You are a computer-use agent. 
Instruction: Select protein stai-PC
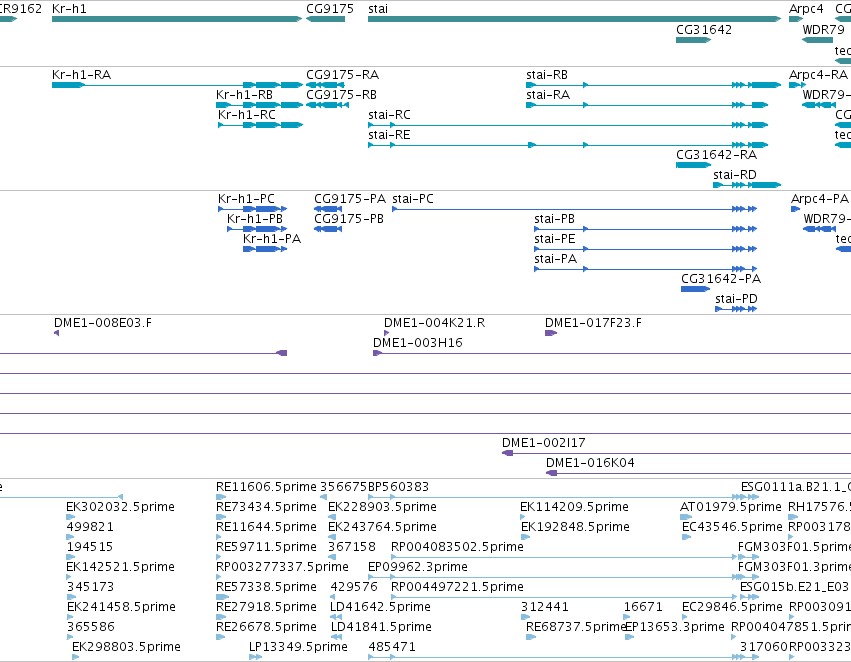(574, 209)
